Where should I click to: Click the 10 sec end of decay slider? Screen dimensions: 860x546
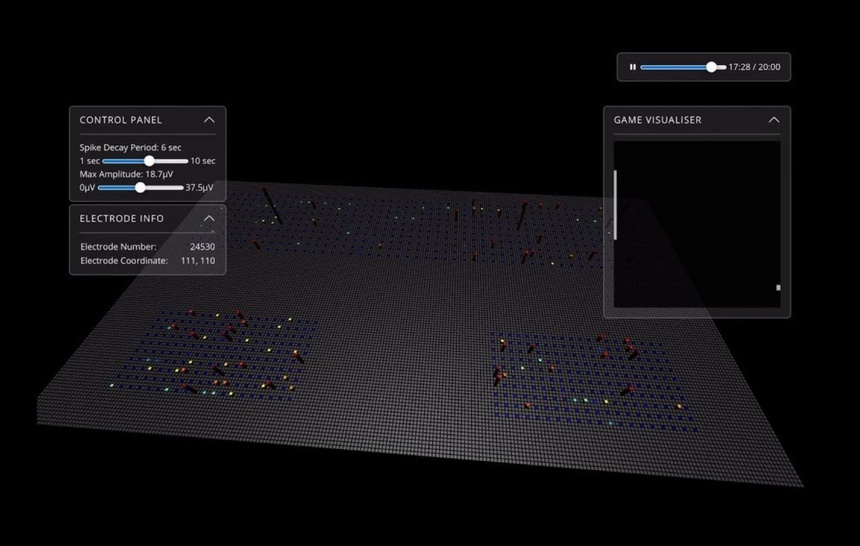point(203,161)
